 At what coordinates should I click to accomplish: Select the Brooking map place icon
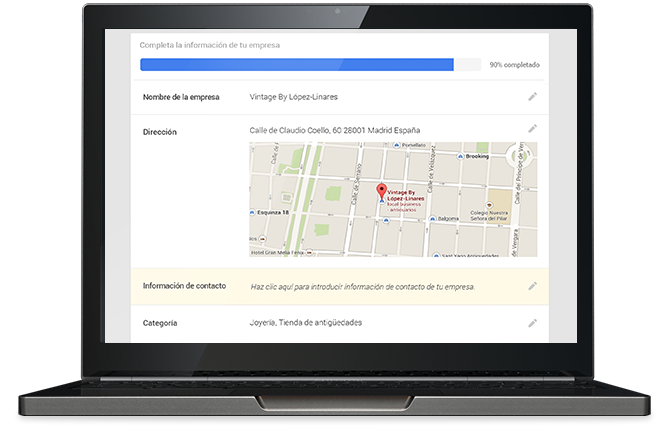point(460,157)
